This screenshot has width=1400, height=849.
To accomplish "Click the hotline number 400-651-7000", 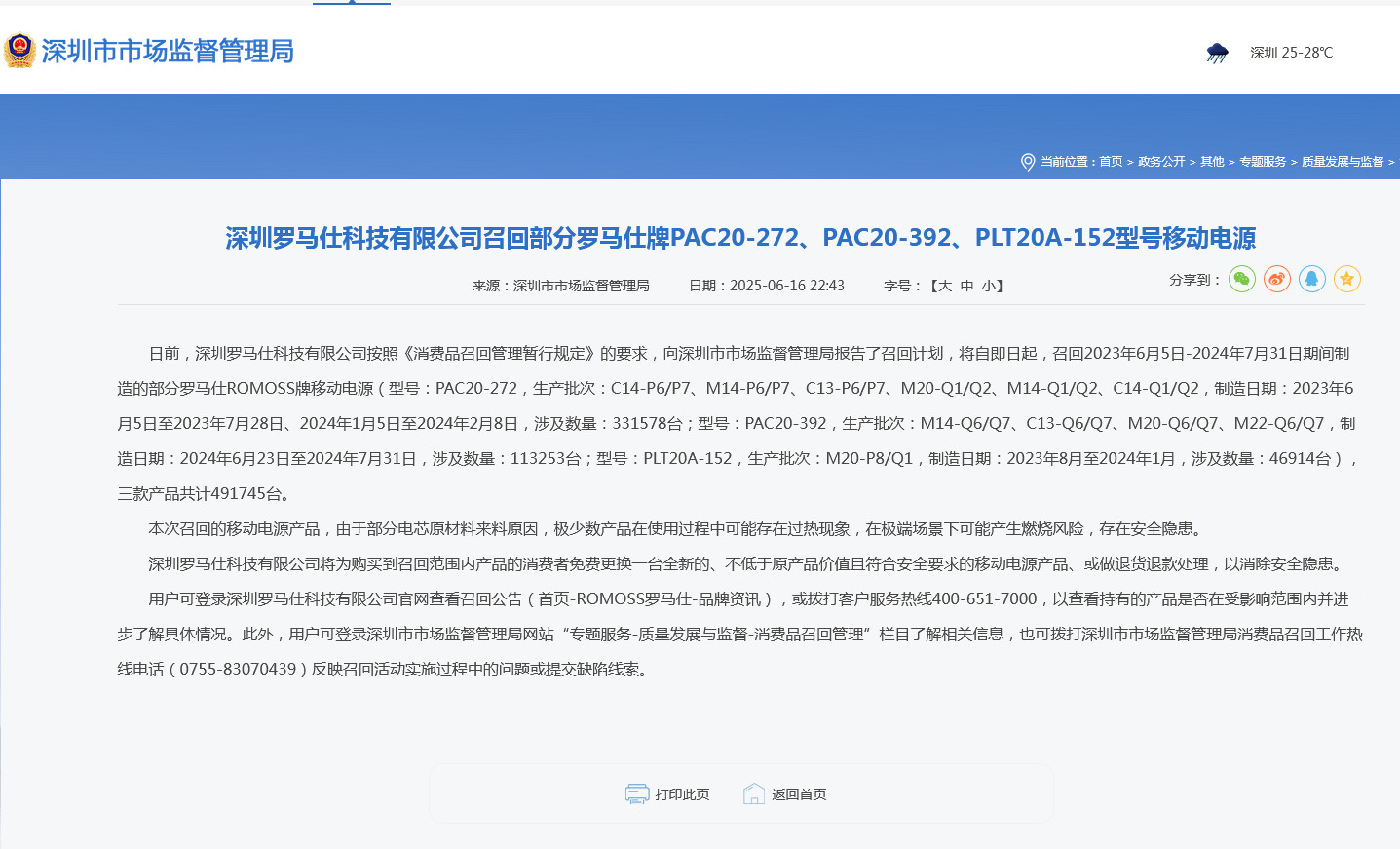I will pos(985,599).
